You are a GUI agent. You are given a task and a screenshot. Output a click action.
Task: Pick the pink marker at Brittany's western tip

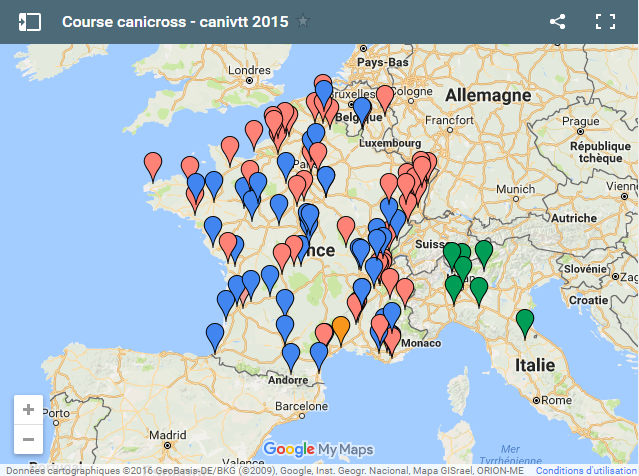(153, 163)
